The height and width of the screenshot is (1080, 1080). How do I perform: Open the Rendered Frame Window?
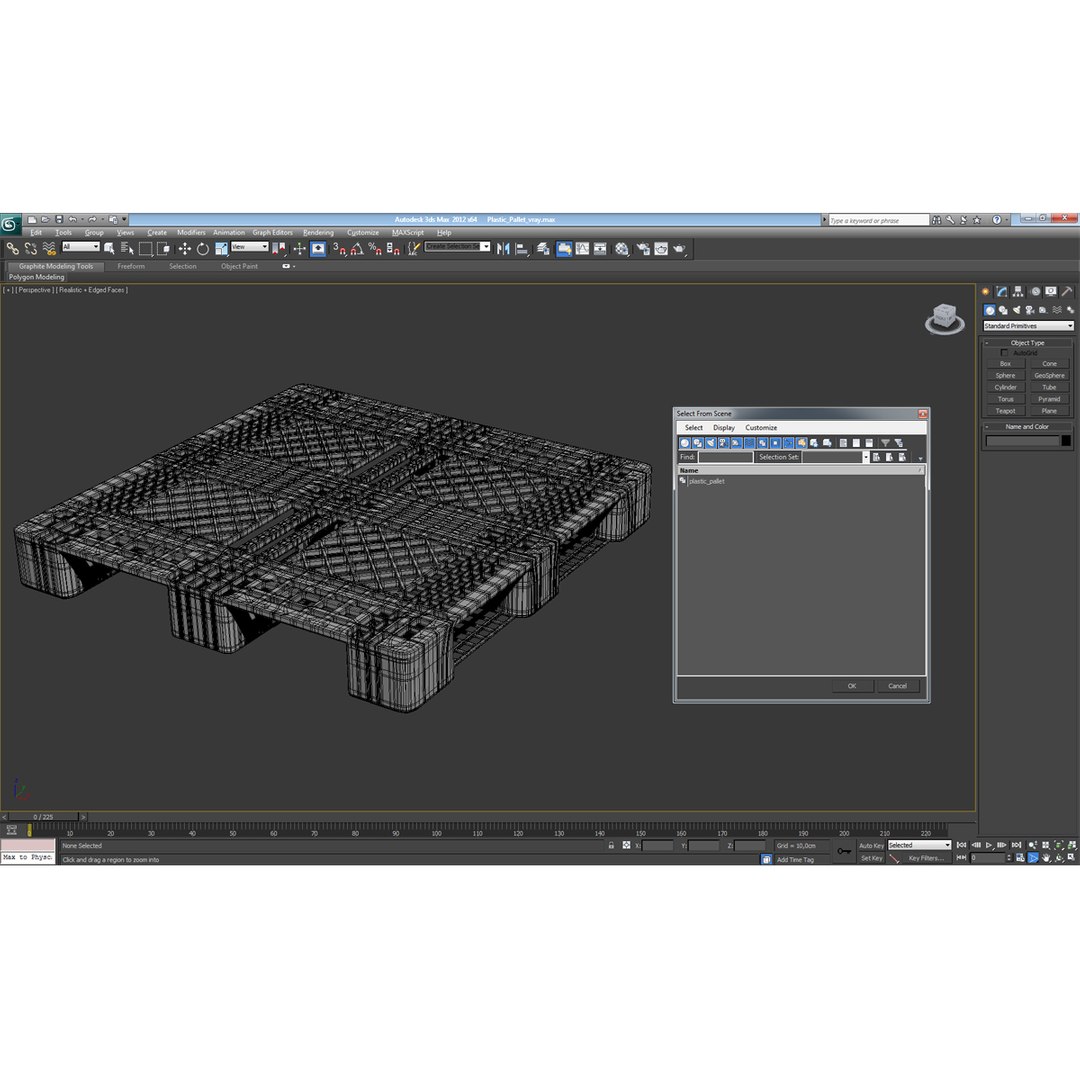pos(661,249)
